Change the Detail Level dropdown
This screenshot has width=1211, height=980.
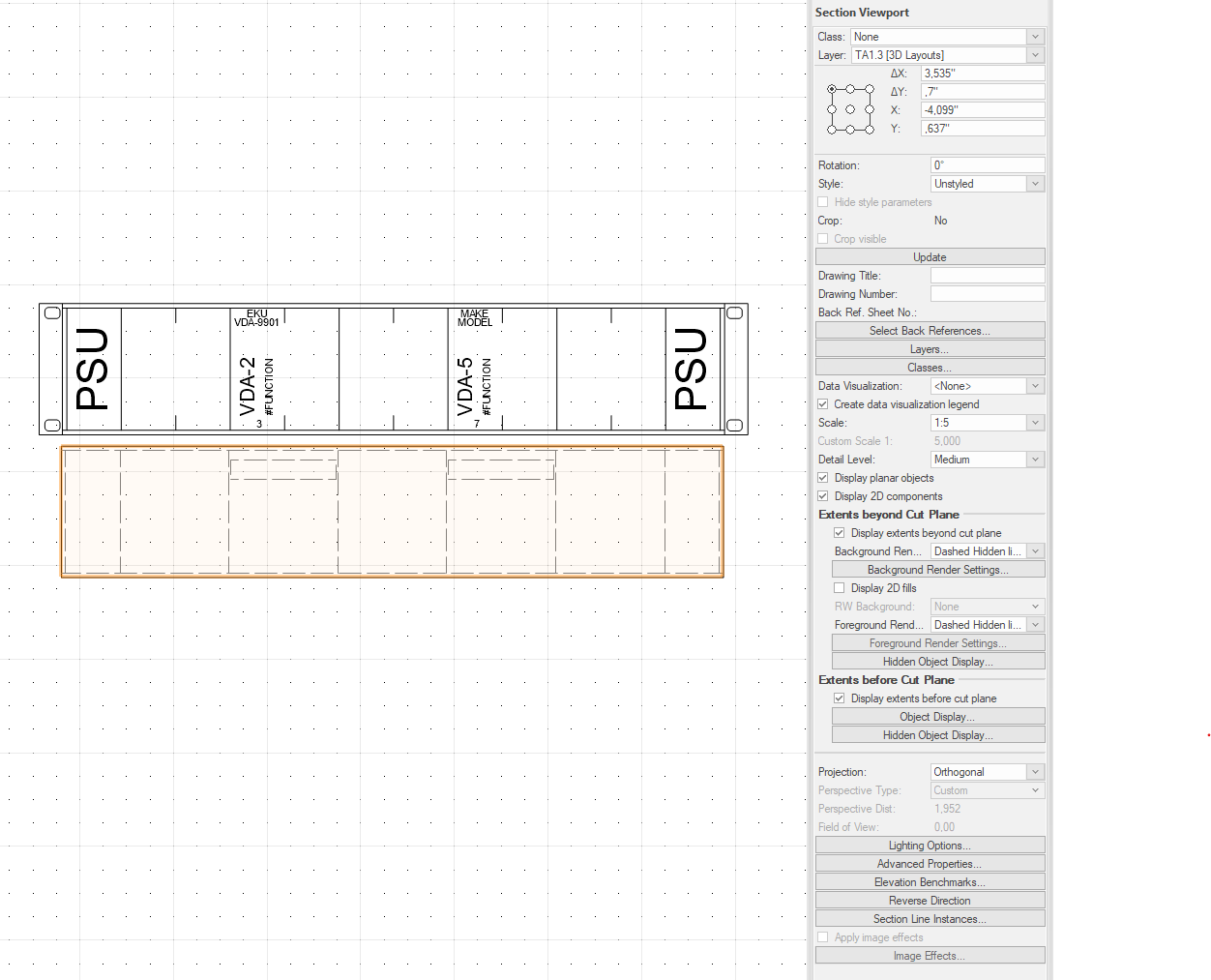click(987, 460)
